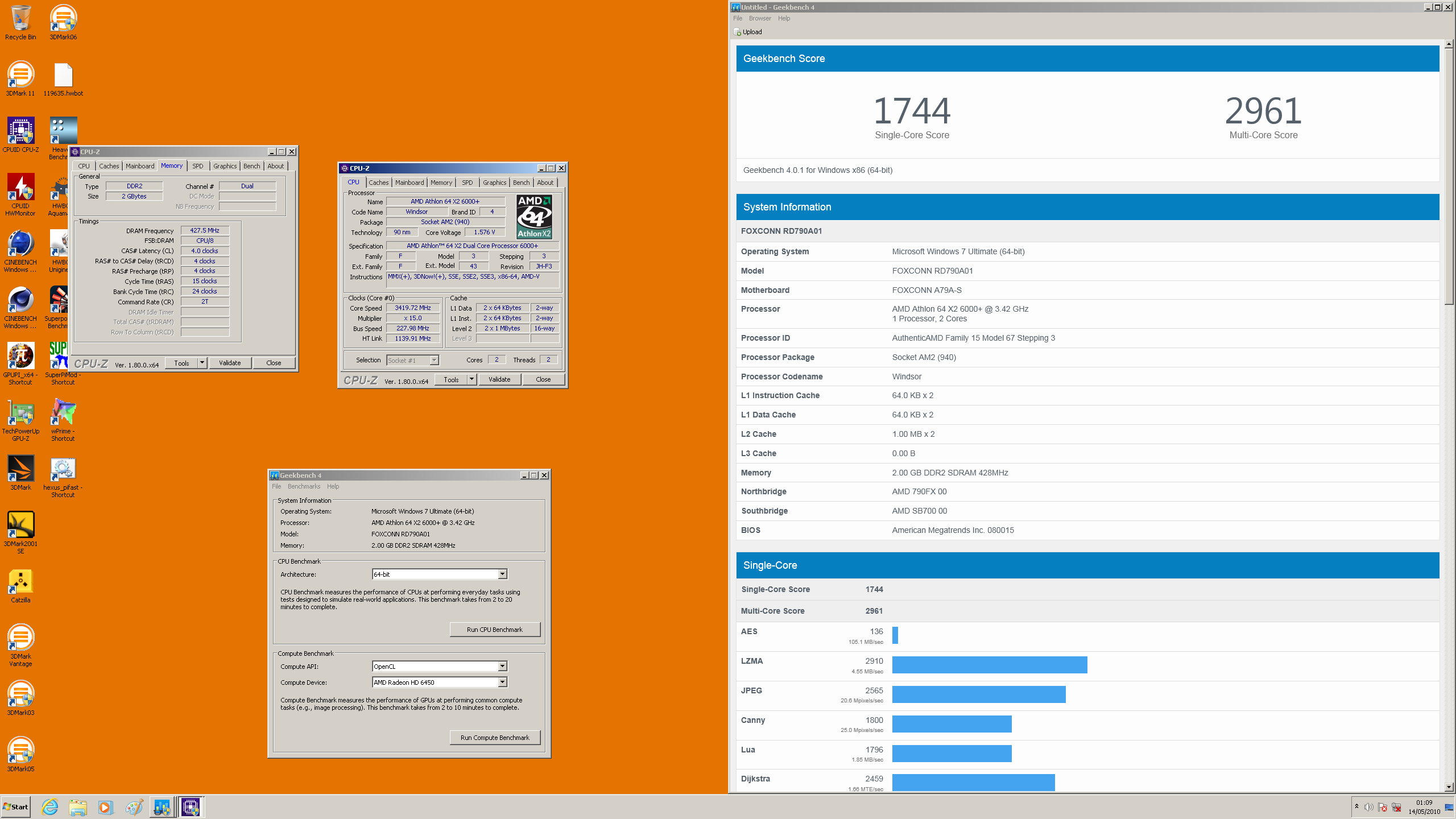The height and width of the screenshot is (819, 1456).
Task: Click Run Compute Benchmark button
Action: pos(495,738)
